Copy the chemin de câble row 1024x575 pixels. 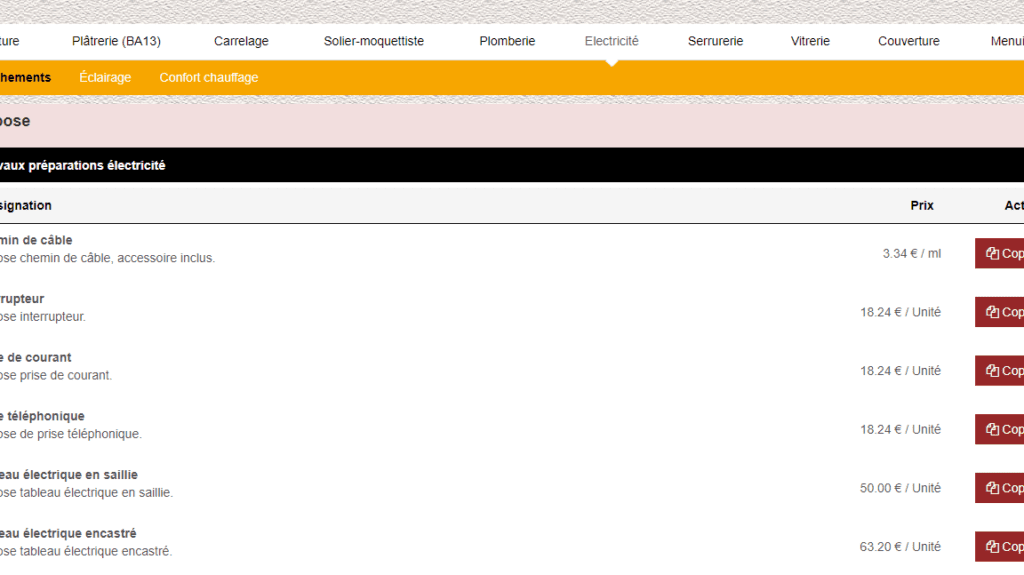pos(1000,253)
